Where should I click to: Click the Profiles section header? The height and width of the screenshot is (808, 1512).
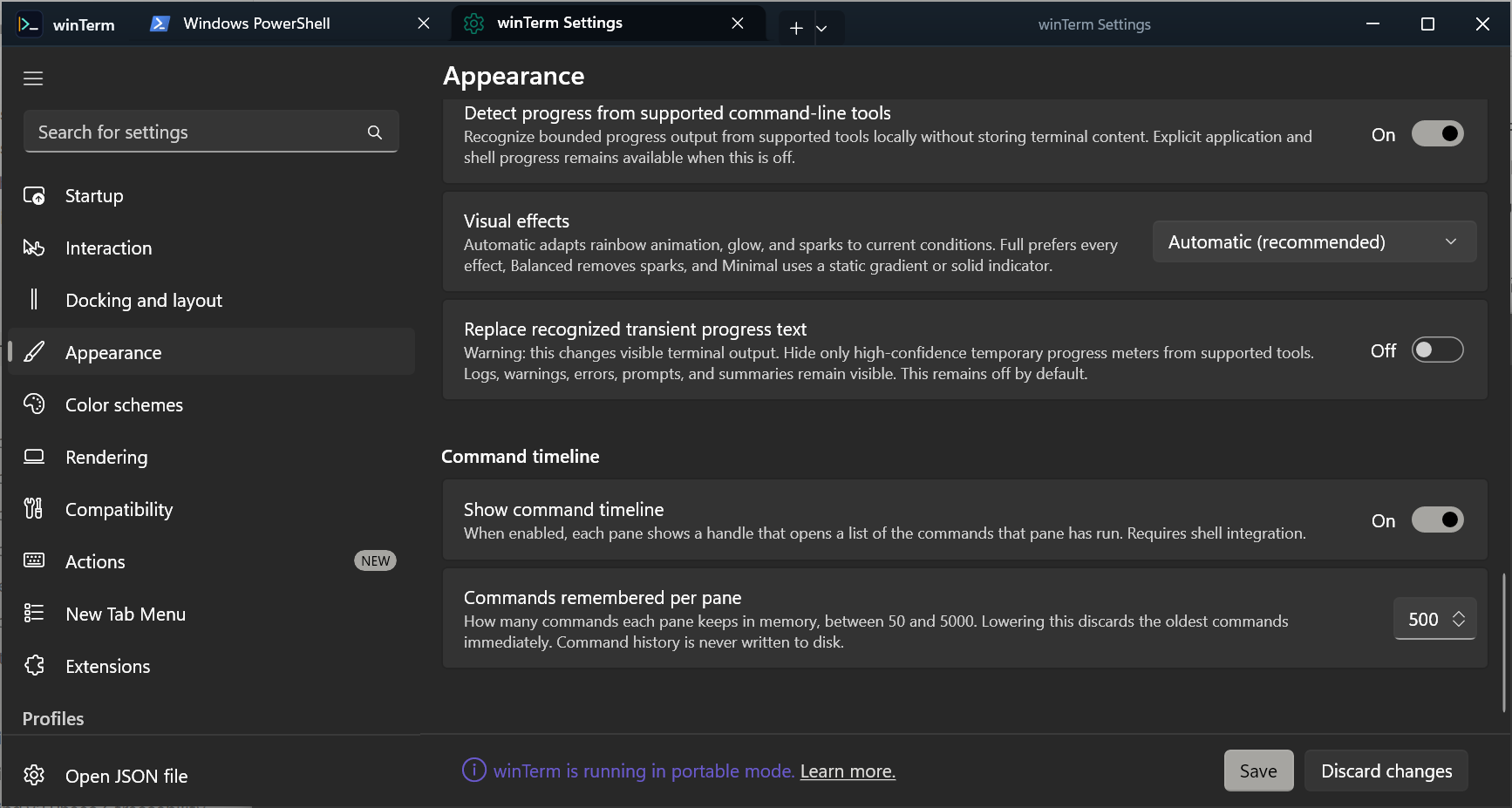(x=53, y=718)
